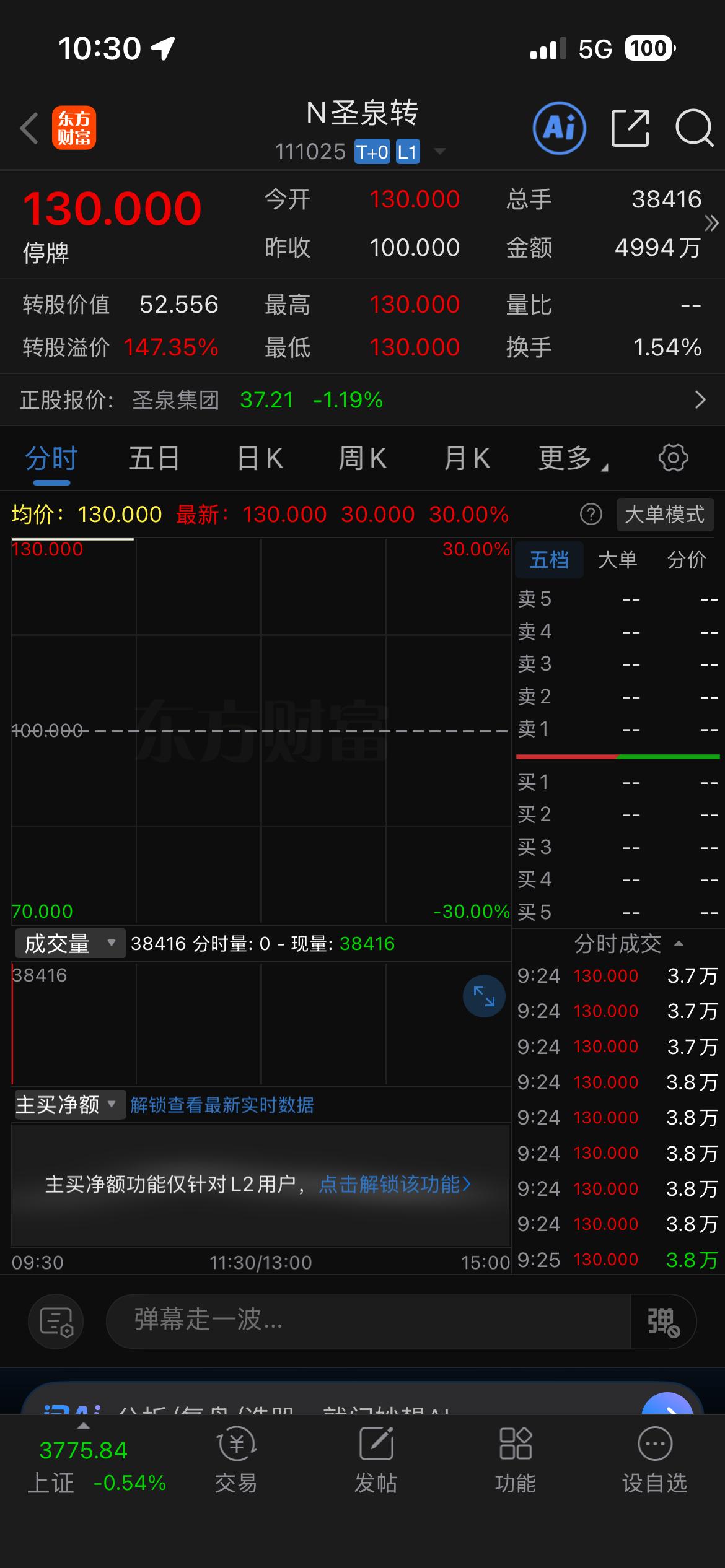Tap the question mark help icon
This screenshot has width=725, height=1568.
tap(591, 514)
